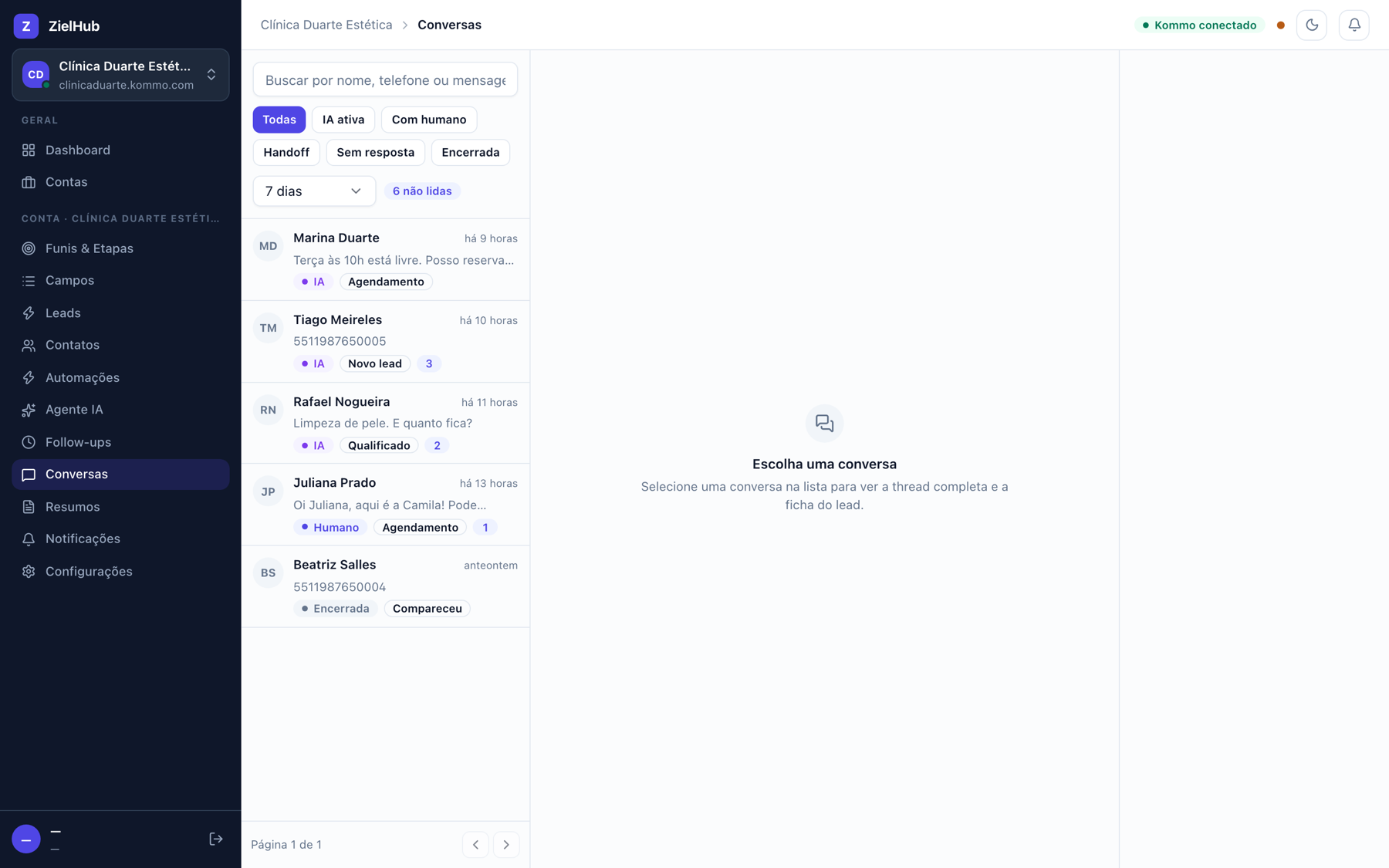The height and width of the screenshot is (868, 1389).
Task: Click the Contas briefcase icon
Action: pyautogui.click(x=29, y=182)
